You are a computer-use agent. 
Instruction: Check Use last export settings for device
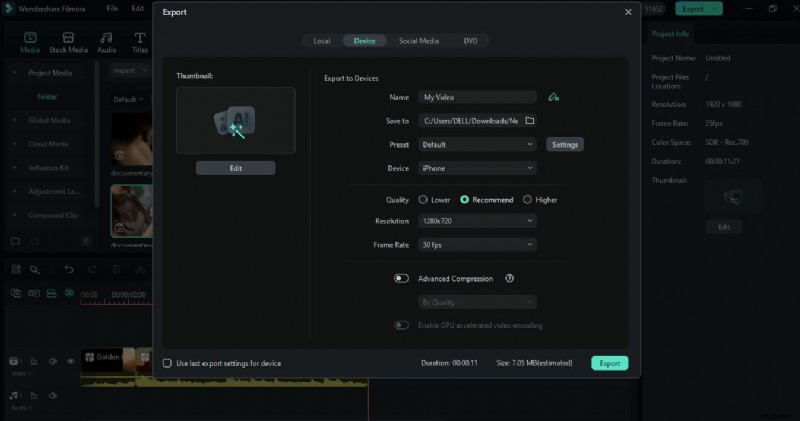[x=167, y=363]
